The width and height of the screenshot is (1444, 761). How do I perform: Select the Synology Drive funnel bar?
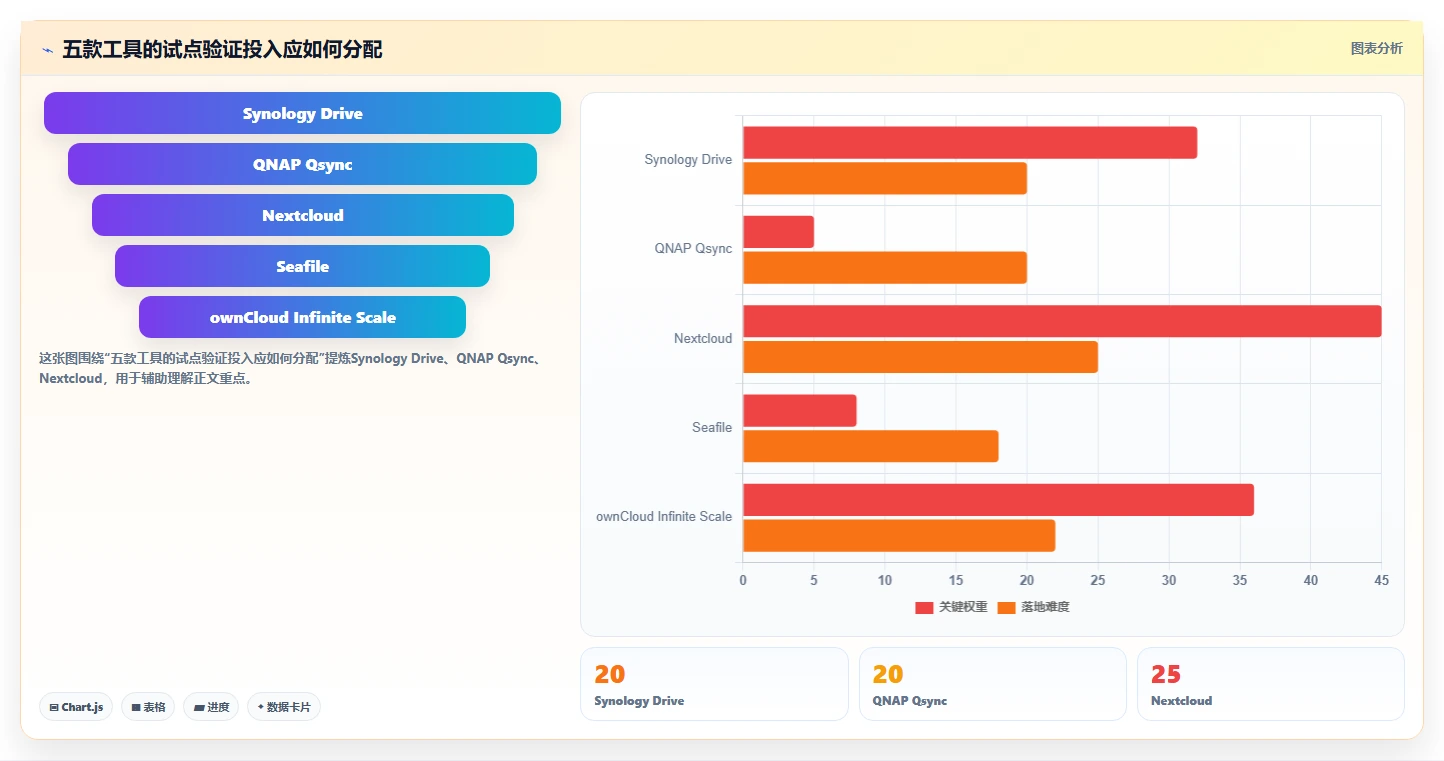(x=302, y=113)
